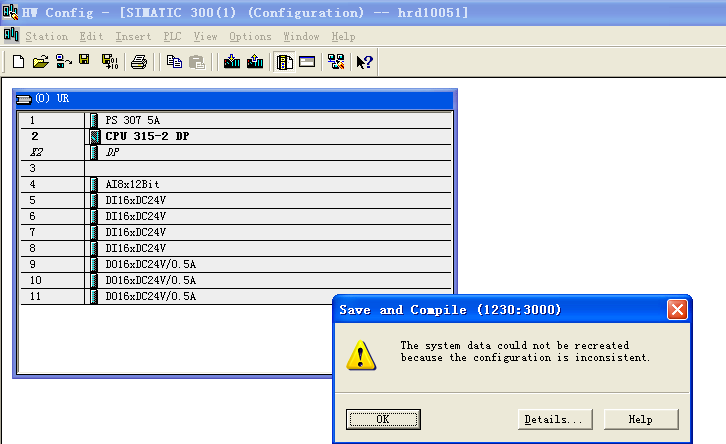Image resolution: width=726 pixels, height=444 pixels.
Task: Copy selection with Copy icon
Action: (x=174, y=62)
